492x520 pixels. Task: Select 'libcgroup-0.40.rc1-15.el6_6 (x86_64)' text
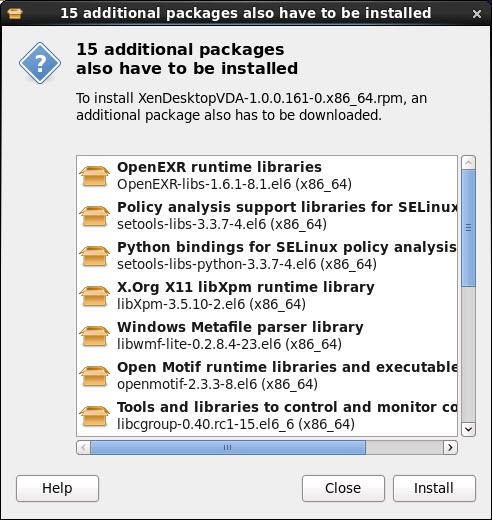[236, 424]
